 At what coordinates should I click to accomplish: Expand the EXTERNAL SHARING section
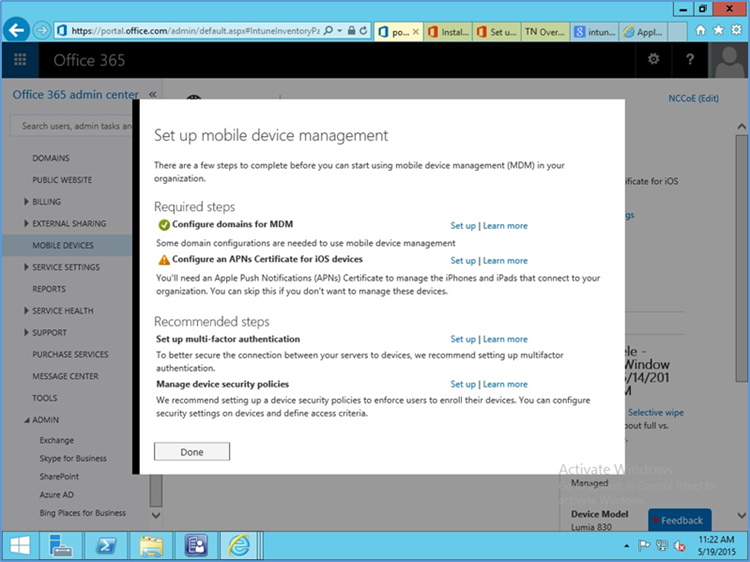pyautogui.click(x=26, y=223)
